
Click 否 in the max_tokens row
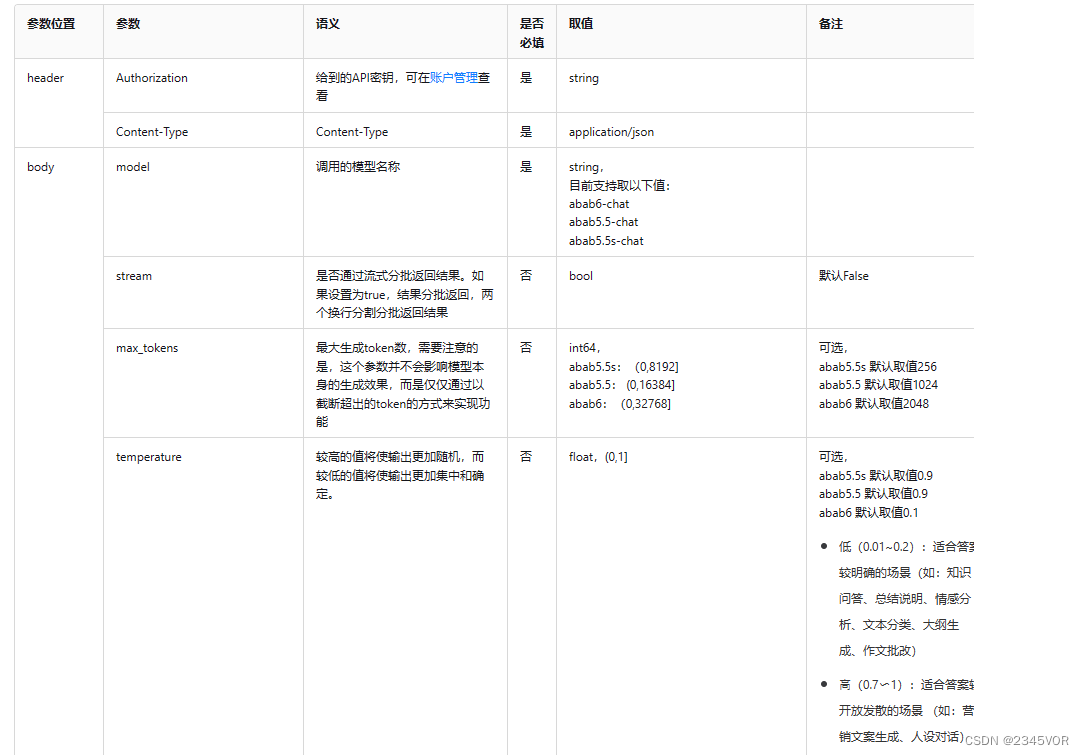(526, 348)
